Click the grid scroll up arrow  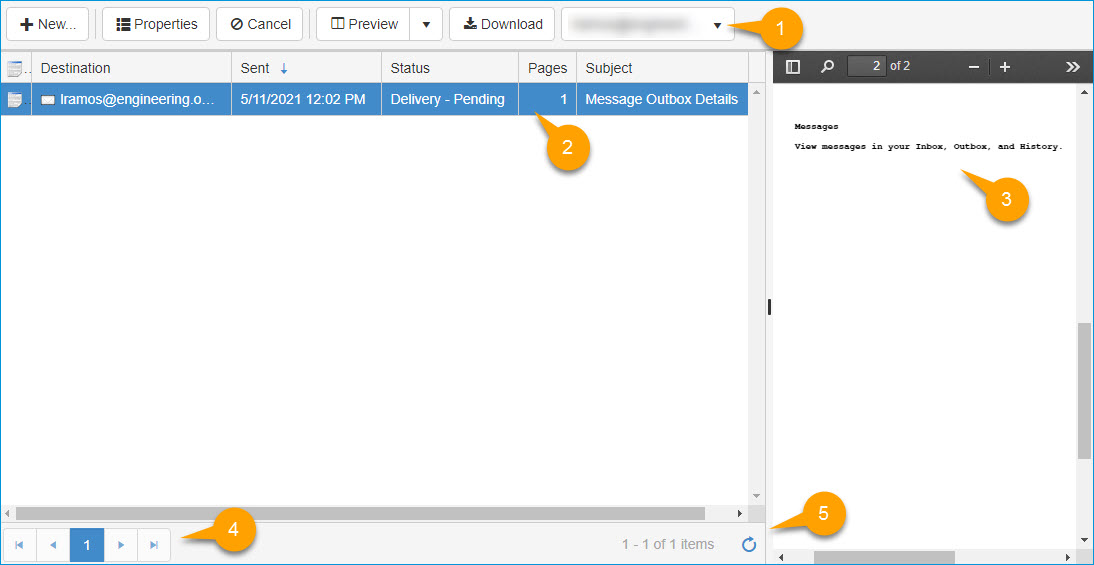click(756, 92)
